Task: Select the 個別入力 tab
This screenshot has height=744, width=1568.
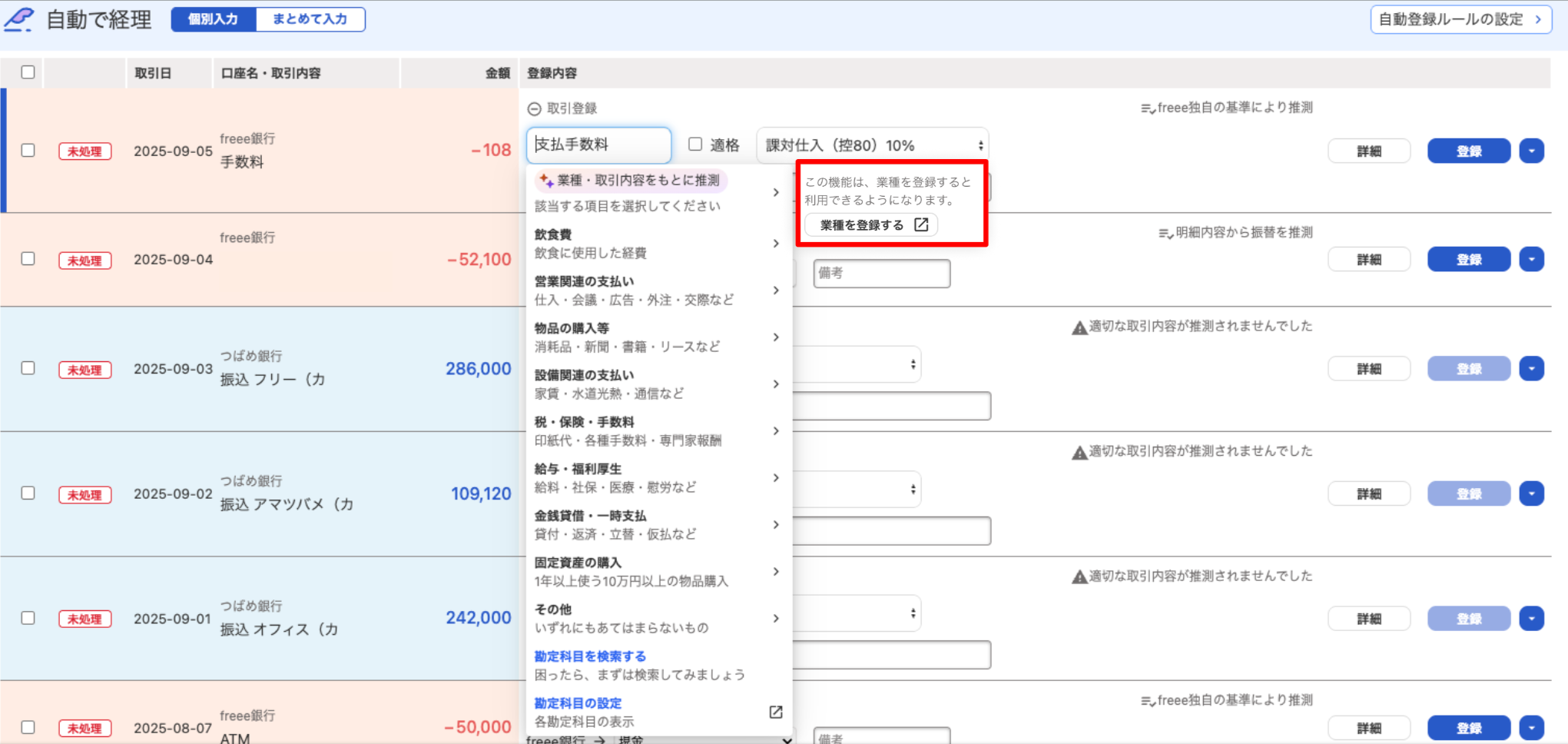Action: pyautogui.click(x=214, y=19)
